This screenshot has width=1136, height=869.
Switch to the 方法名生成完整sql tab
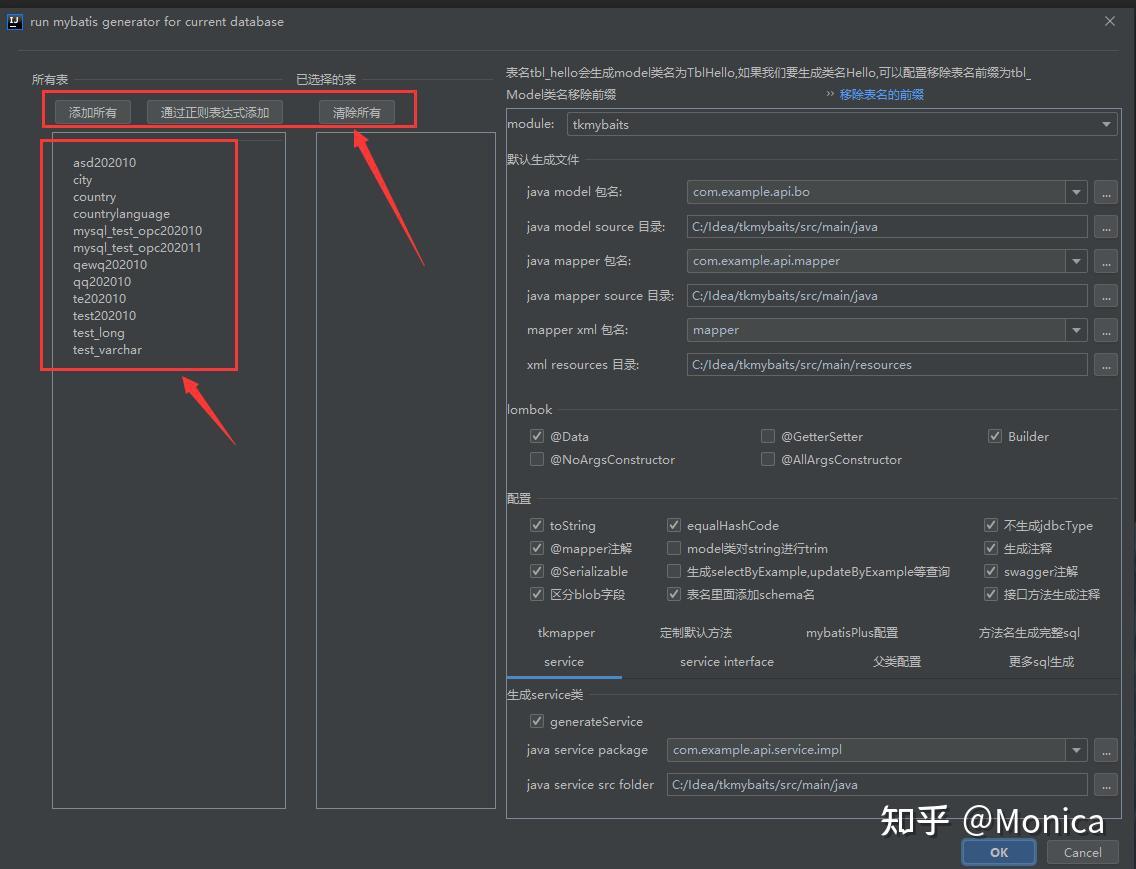pos(1029,633)
